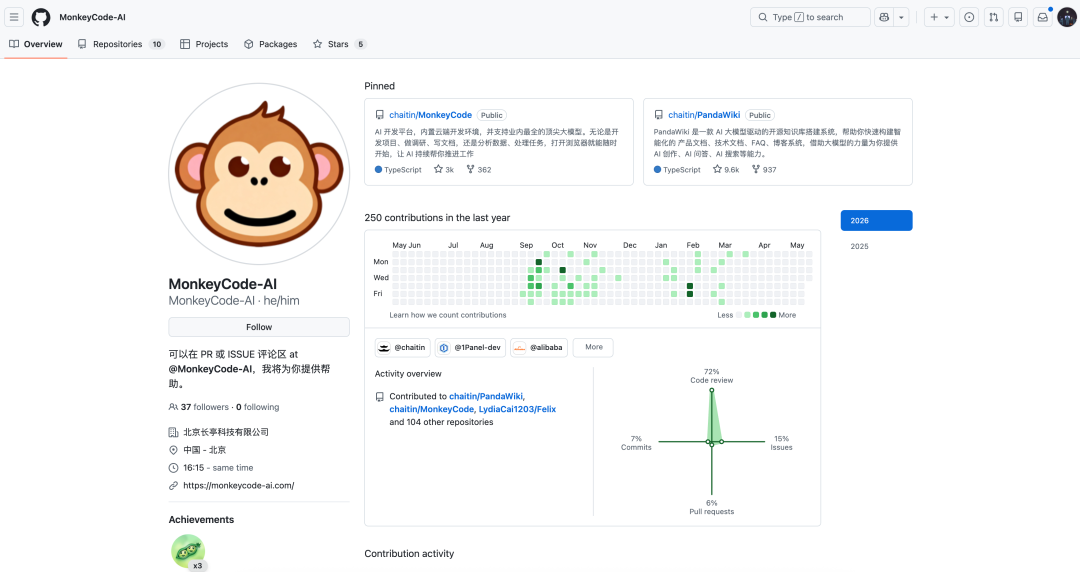
Task: Select the Overview tab
Action: click(x=35, y=44)
